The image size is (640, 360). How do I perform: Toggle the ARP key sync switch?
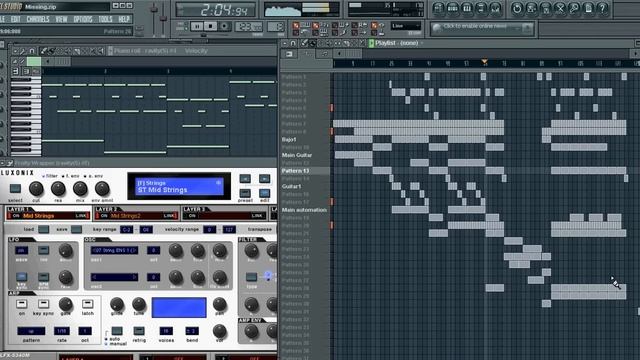click(43, 304)
